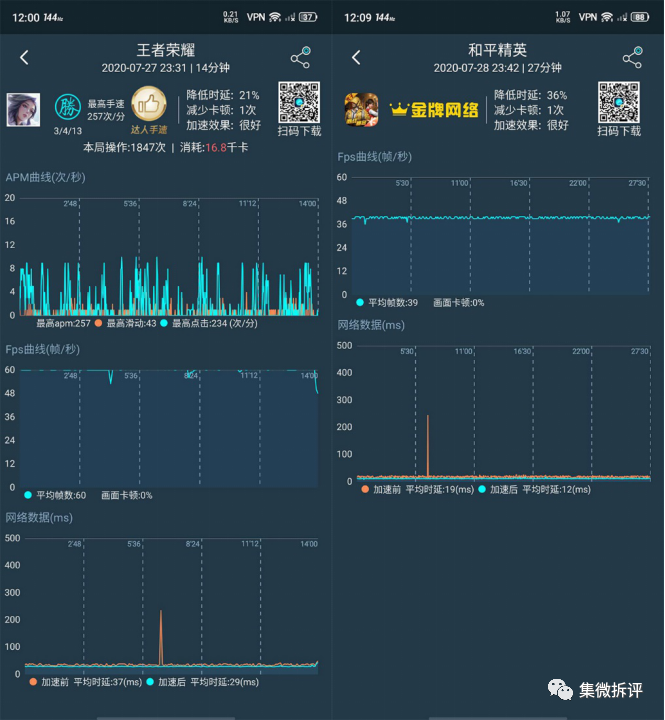
Task: Tap the orange latency spike in 王者荣耀 network chart
Action: pos(161,637)
